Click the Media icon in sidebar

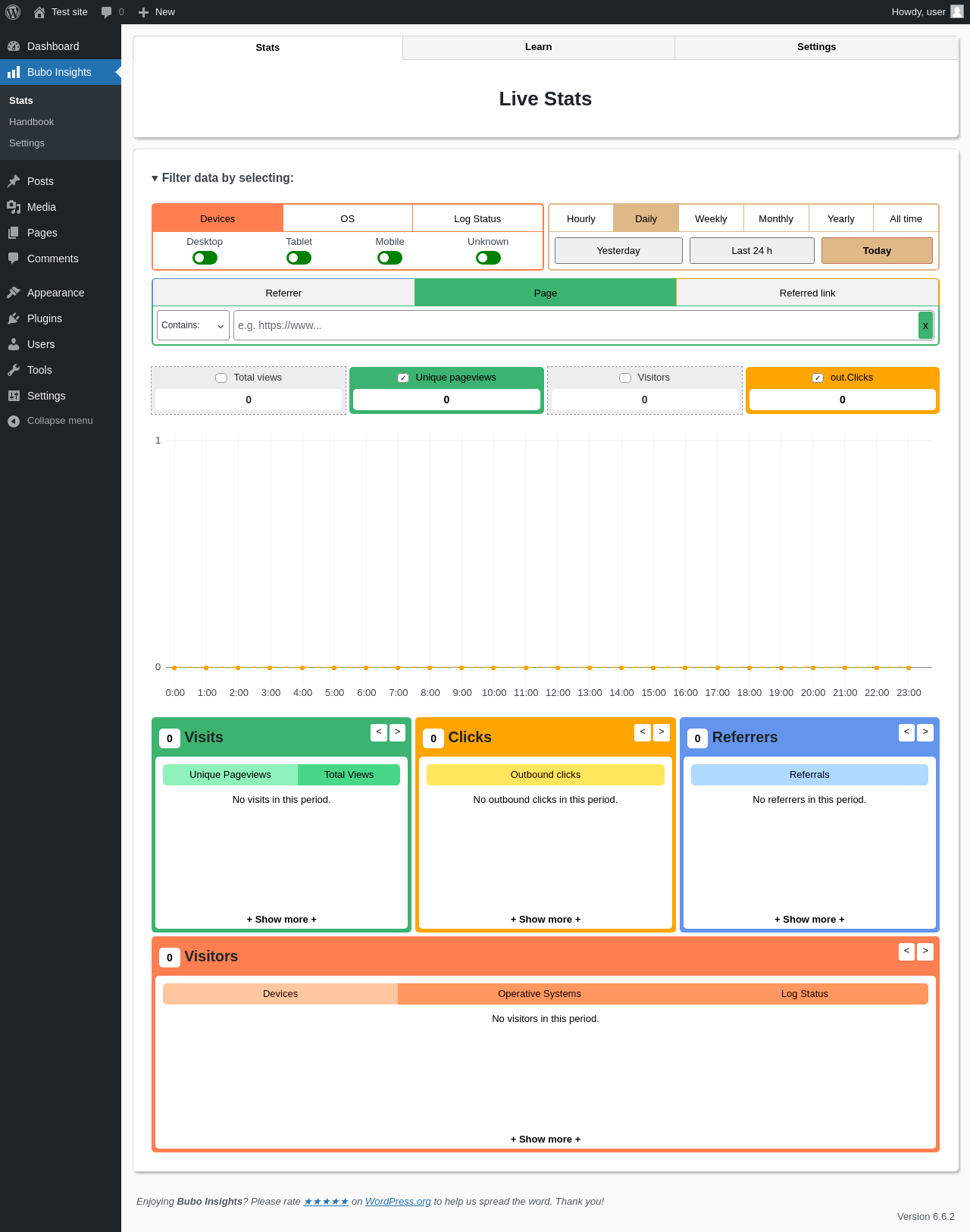[14, 207]
